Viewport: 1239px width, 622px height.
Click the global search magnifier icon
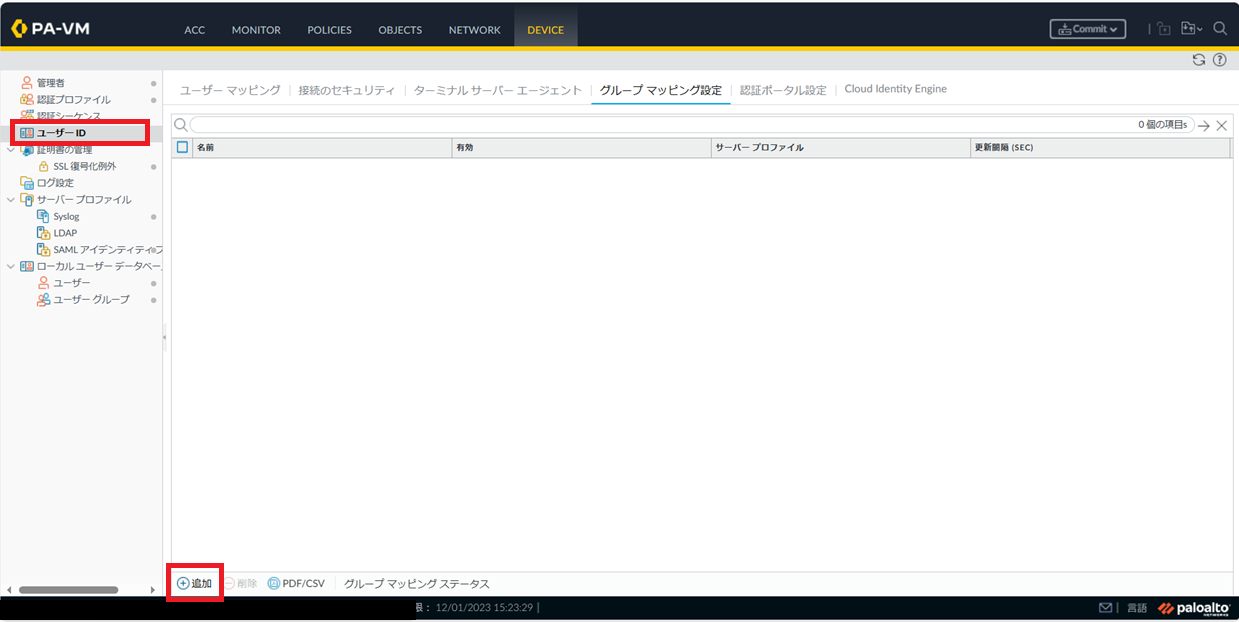coord(1220,29)
